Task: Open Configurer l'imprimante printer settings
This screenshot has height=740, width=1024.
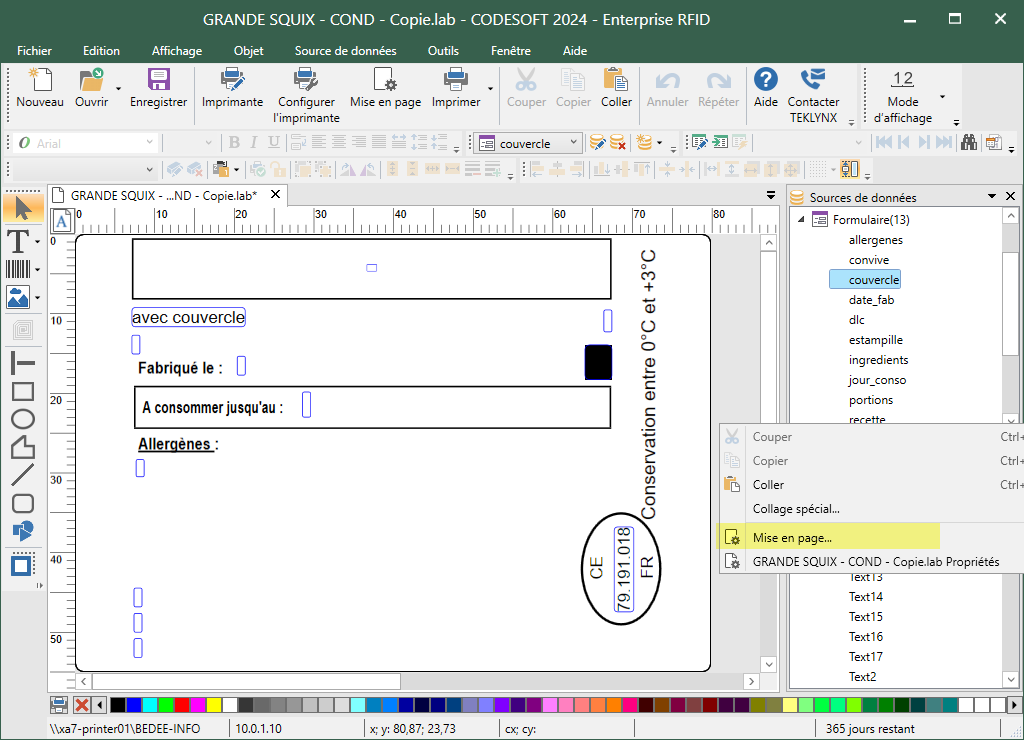Action: point(306,80)
